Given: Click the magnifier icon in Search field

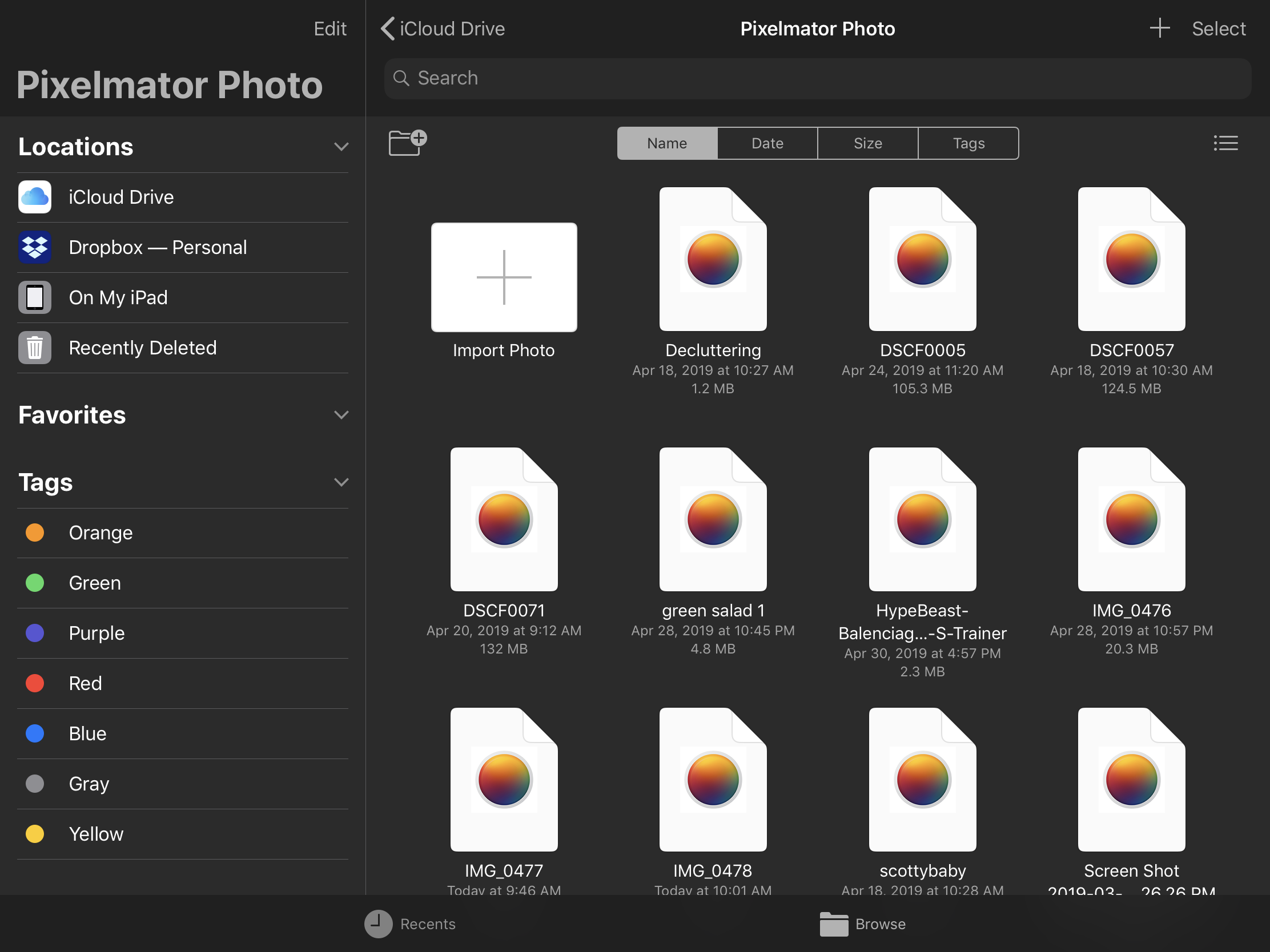Looking at the screenshot, I should pos(401,79).
